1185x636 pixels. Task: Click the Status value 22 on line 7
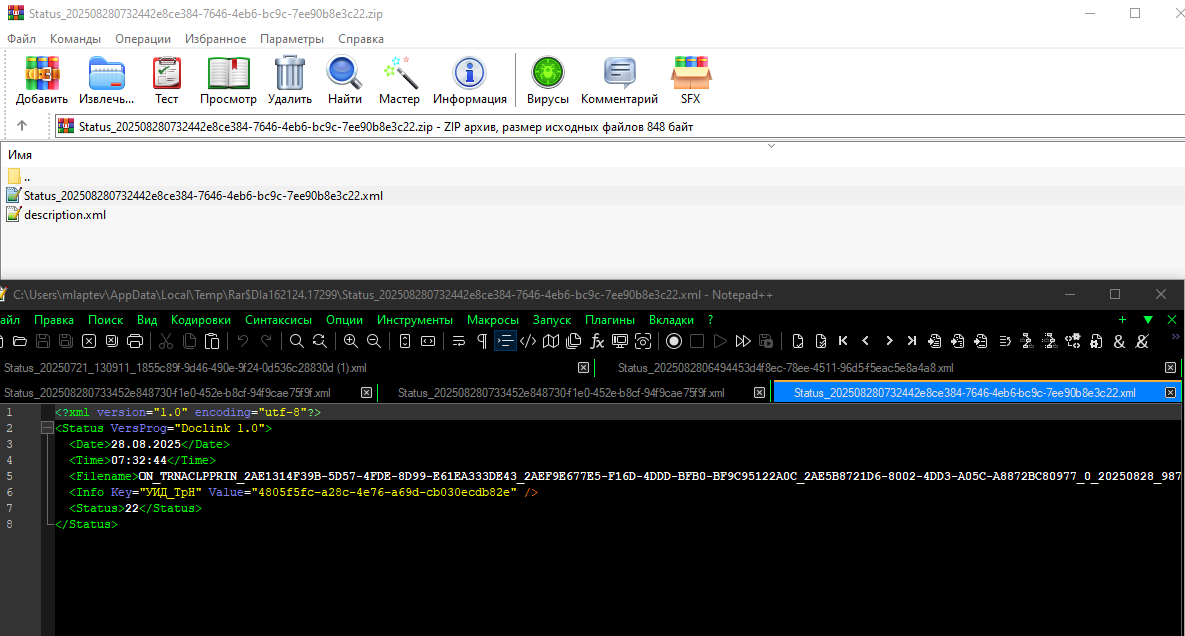point(131,508)
